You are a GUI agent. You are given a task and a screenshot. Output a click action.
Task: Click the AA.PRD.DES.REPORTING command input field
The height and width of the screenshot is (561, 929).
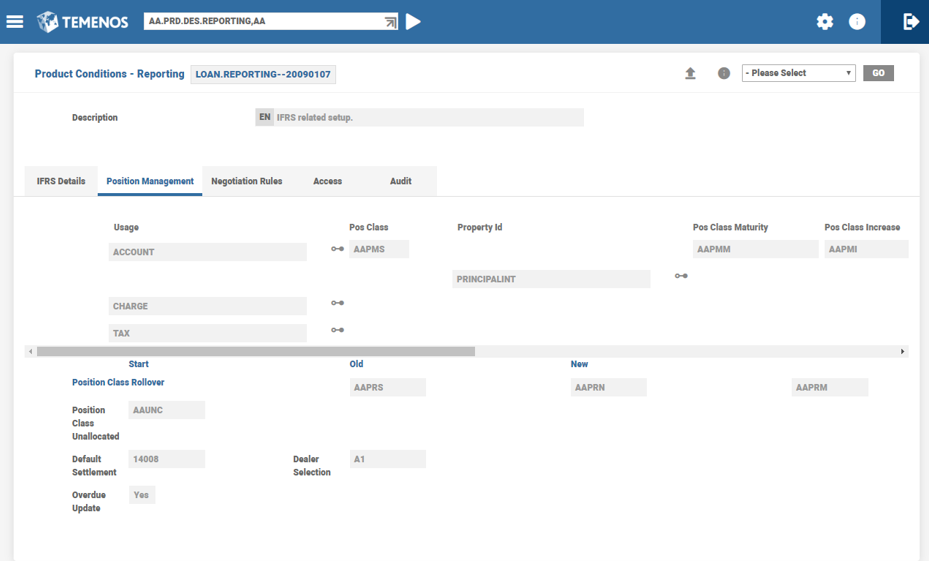[x=260, y=21]
